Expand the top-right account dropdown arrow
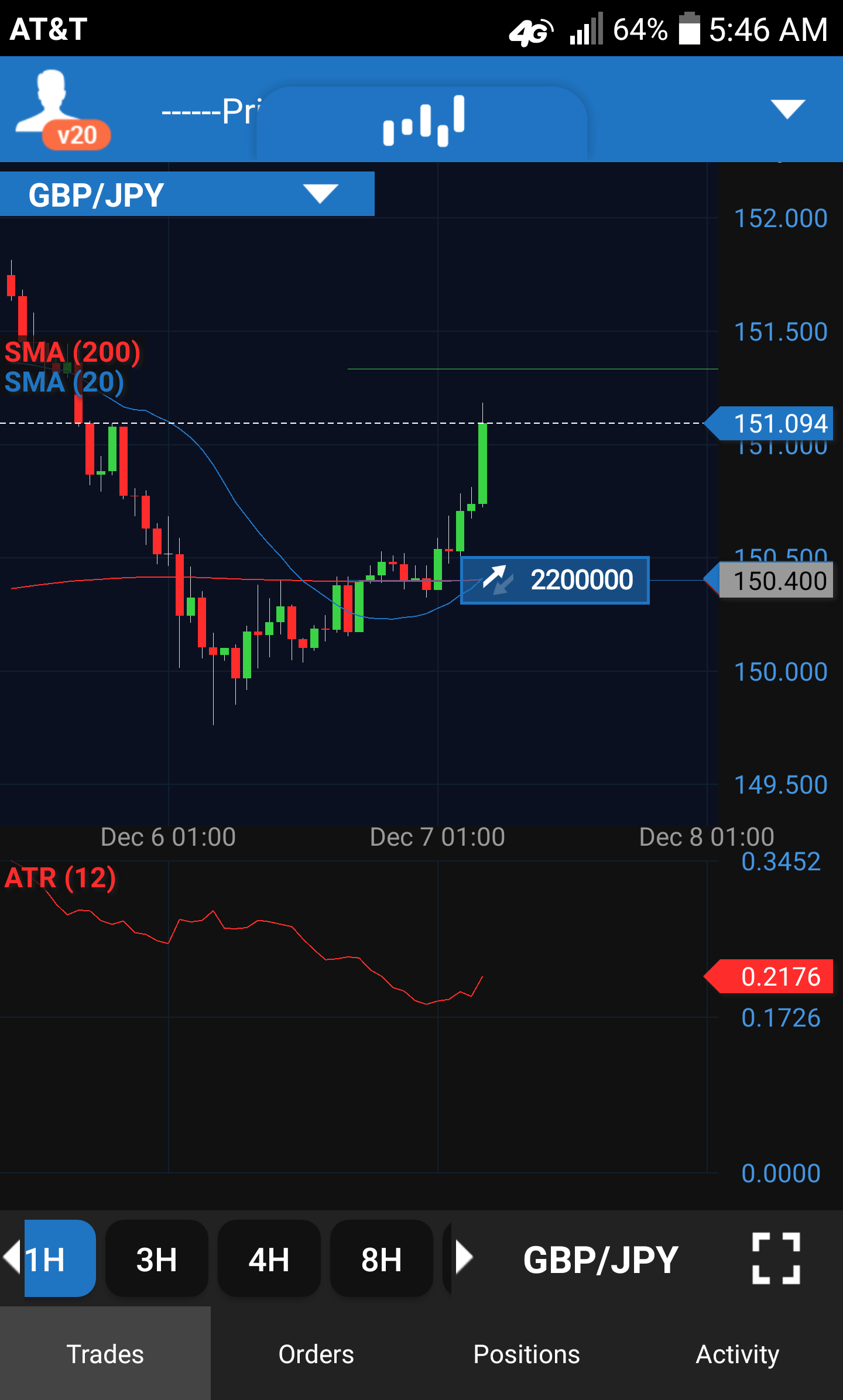This screenshot has width=843, height=1400. [788, 109]
